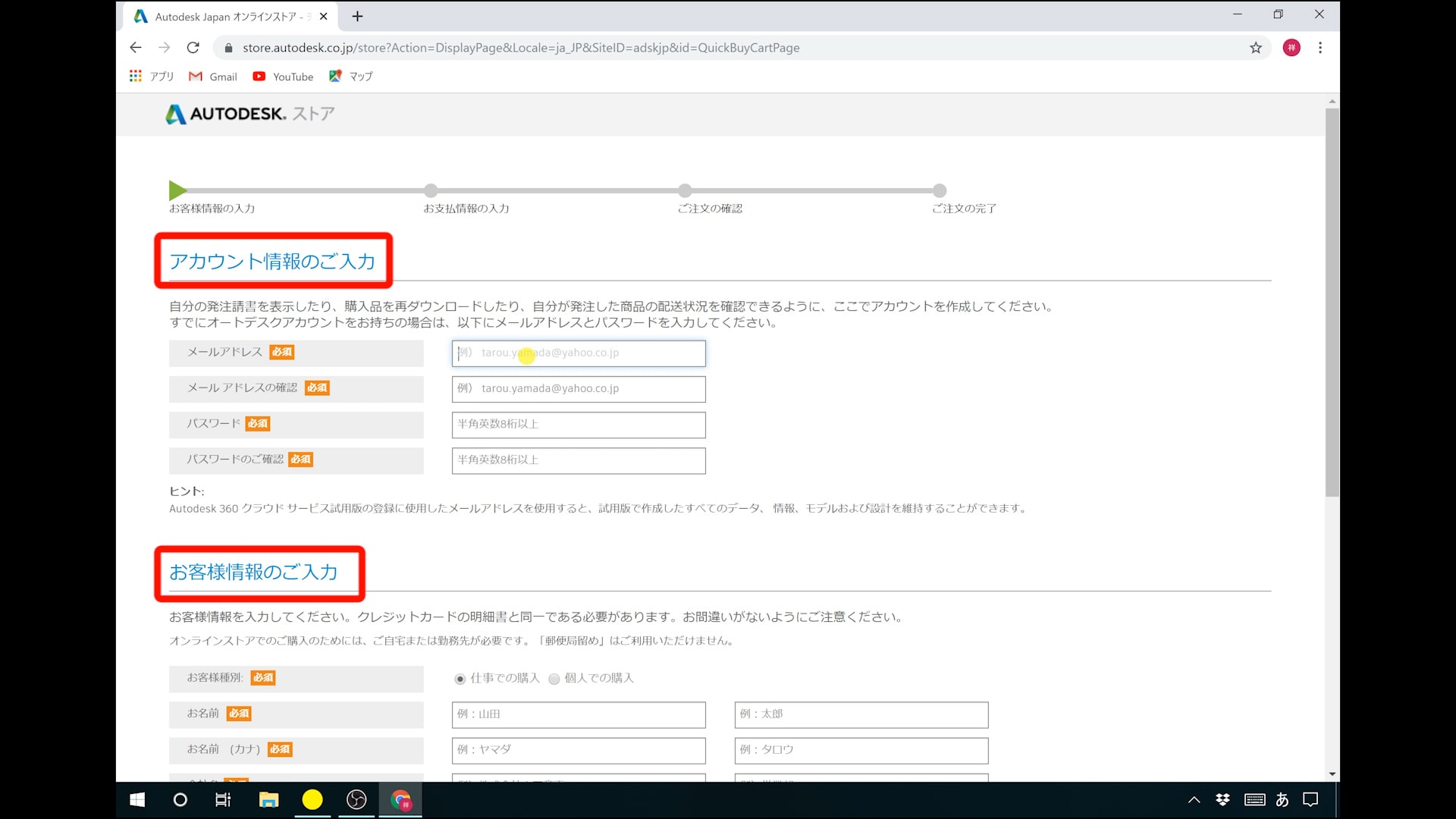1456x819 pixels.
Task: Close the Autodesk Japan tab
Action: pyautogui.click(x=324, y=16)
